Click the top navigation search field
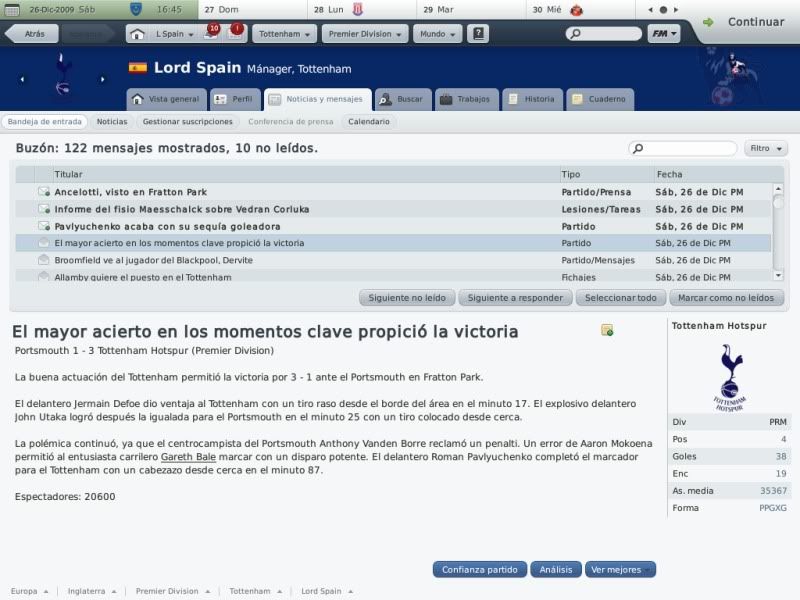 pos(604,34)
